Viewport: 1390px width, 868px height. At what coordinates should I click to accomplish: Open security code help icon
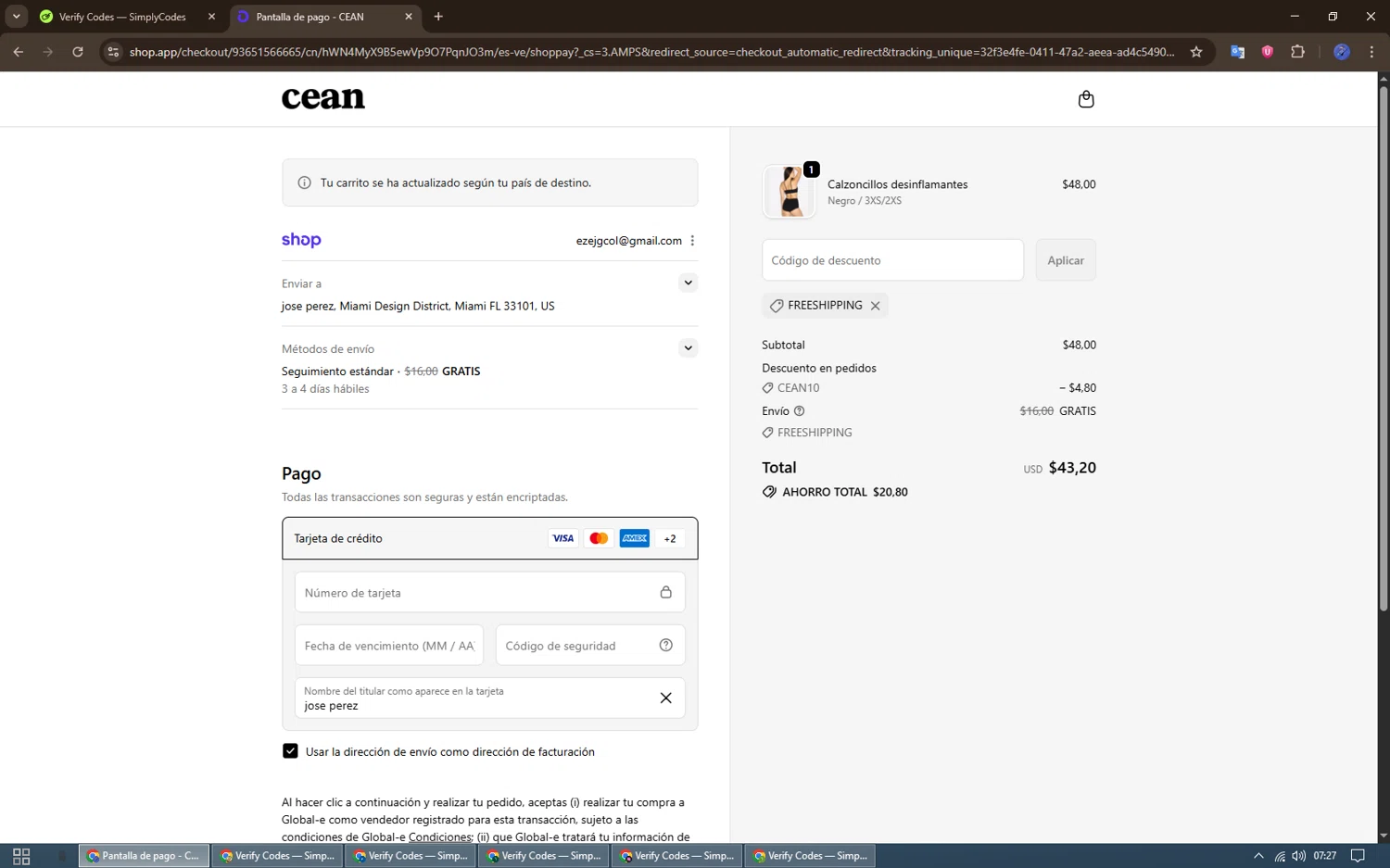pos(665,646)
